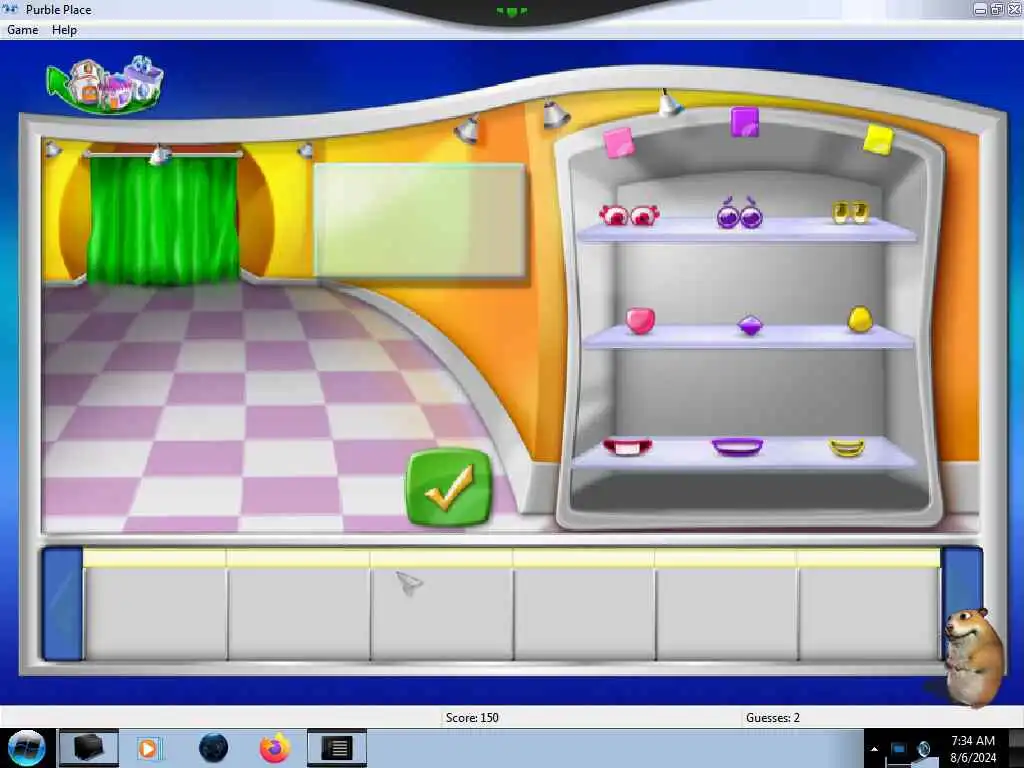This screenshot has height=768, width=1024.
Task: Click the purple color note
Action: click(744, 122)
